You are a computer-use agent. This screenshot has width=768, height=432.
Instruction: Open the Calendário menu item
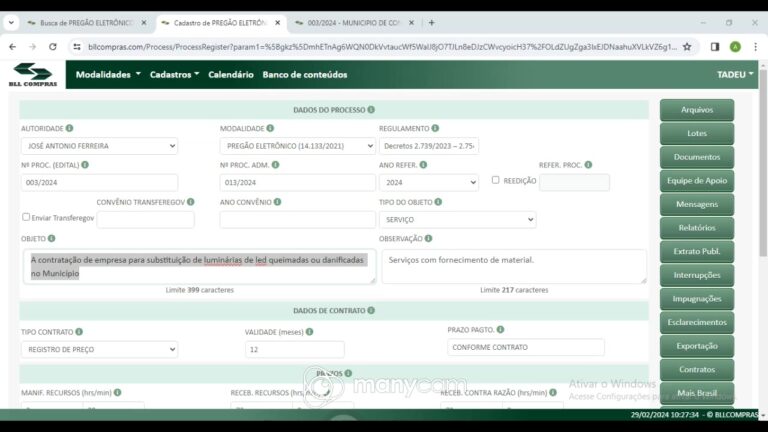(x=231, y=74)
